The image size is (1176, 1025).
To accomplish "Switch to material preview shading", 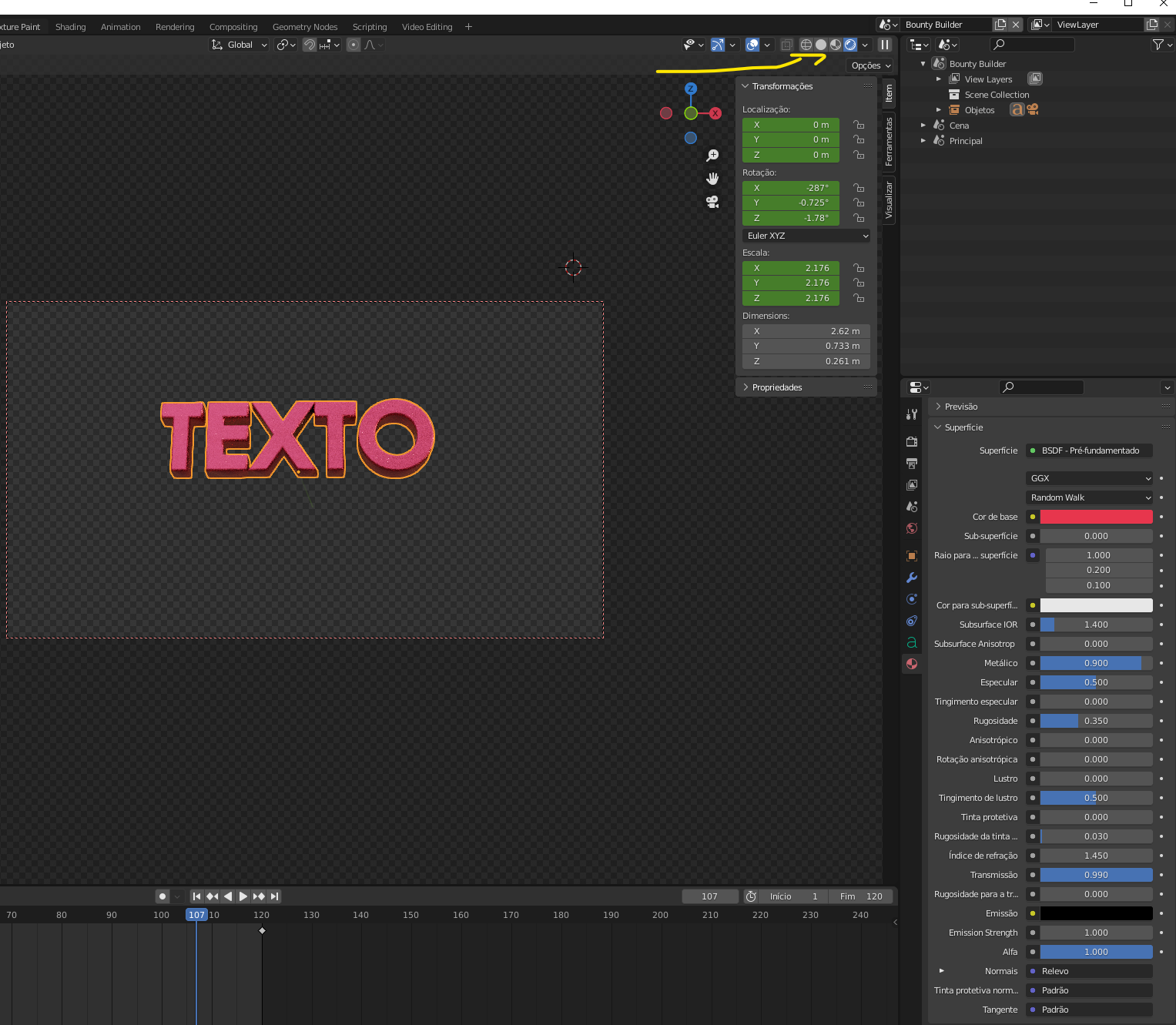I will pyautogui.click(x=836, y=45).
